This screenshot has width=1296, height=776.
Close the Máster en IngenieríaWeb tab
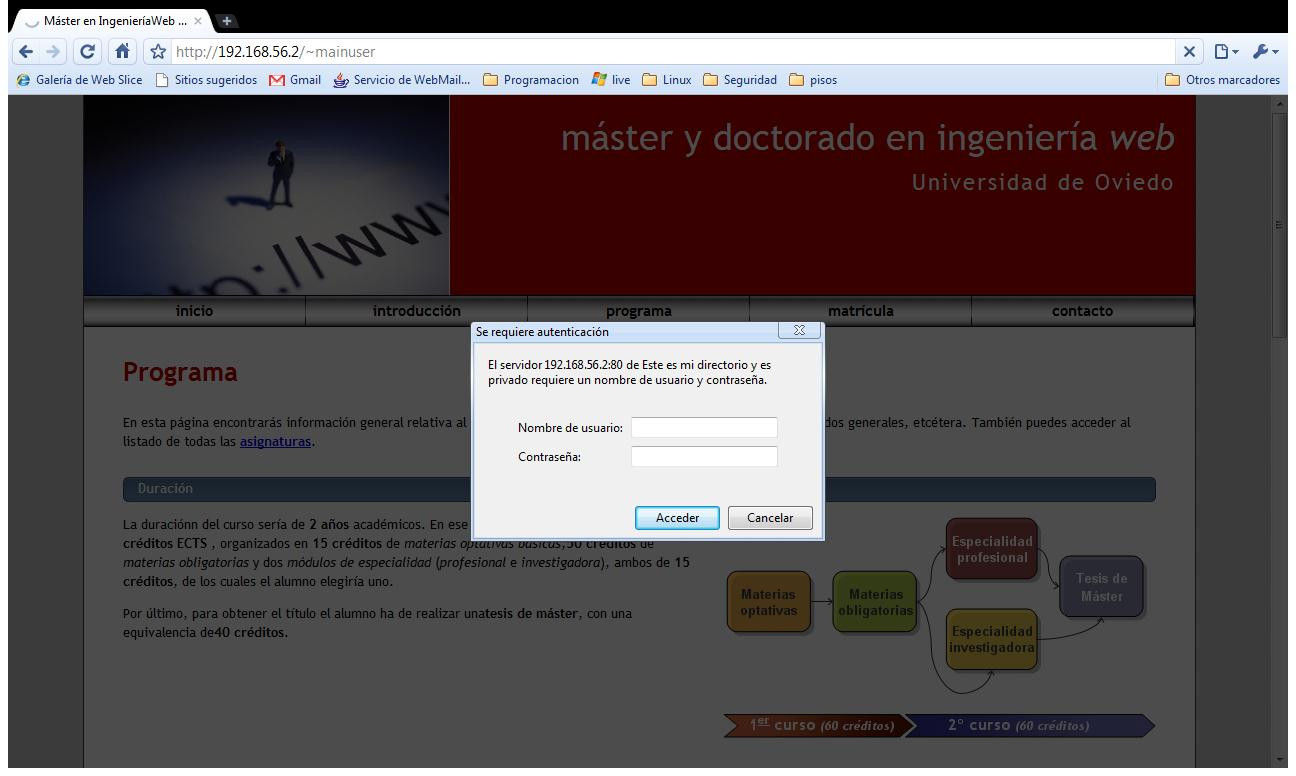coord(198,21)
